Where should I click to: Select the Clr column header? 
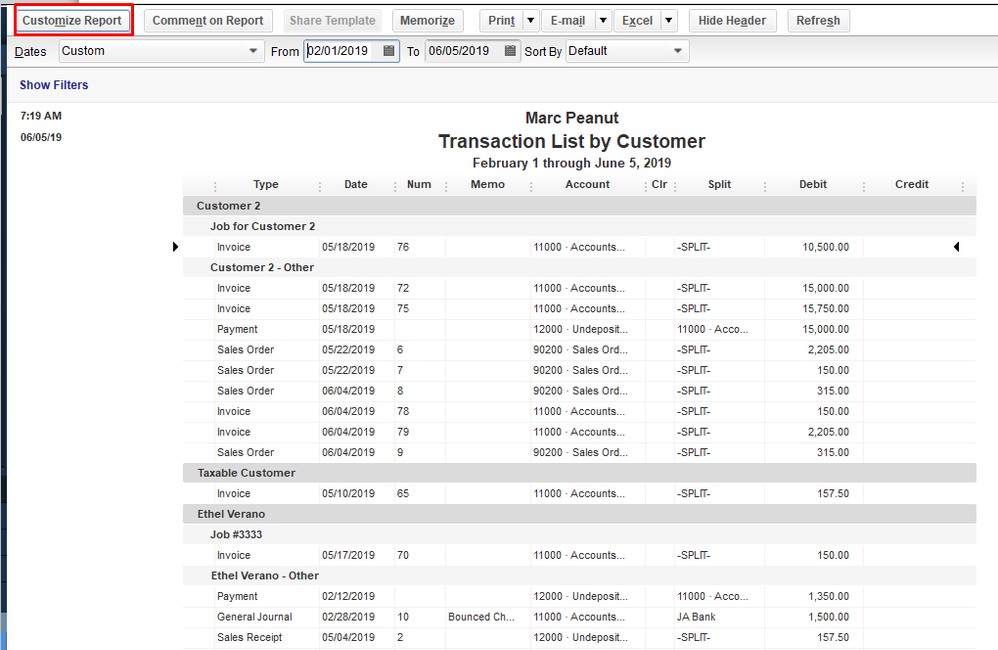click(659, 184)
